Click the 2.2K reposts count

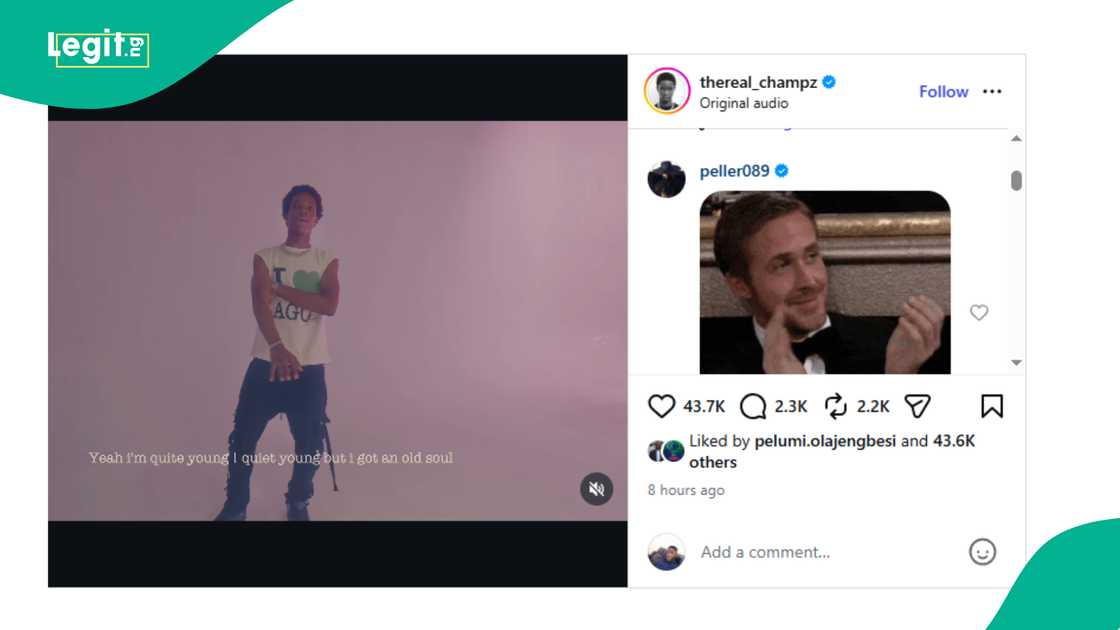click(873, 406)
